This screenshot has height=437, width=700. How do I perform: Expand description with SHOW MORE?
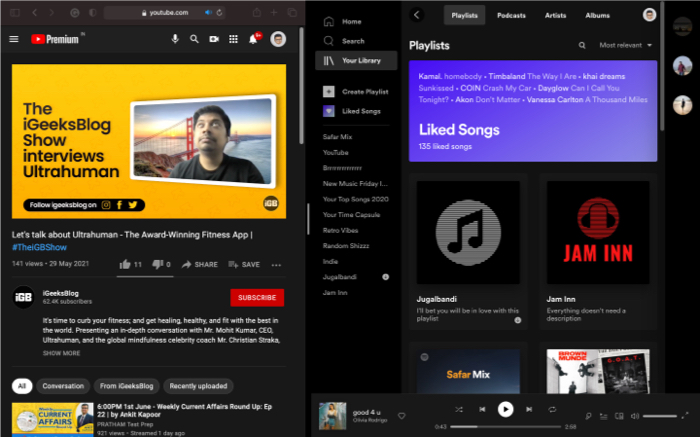pos(62,353)
